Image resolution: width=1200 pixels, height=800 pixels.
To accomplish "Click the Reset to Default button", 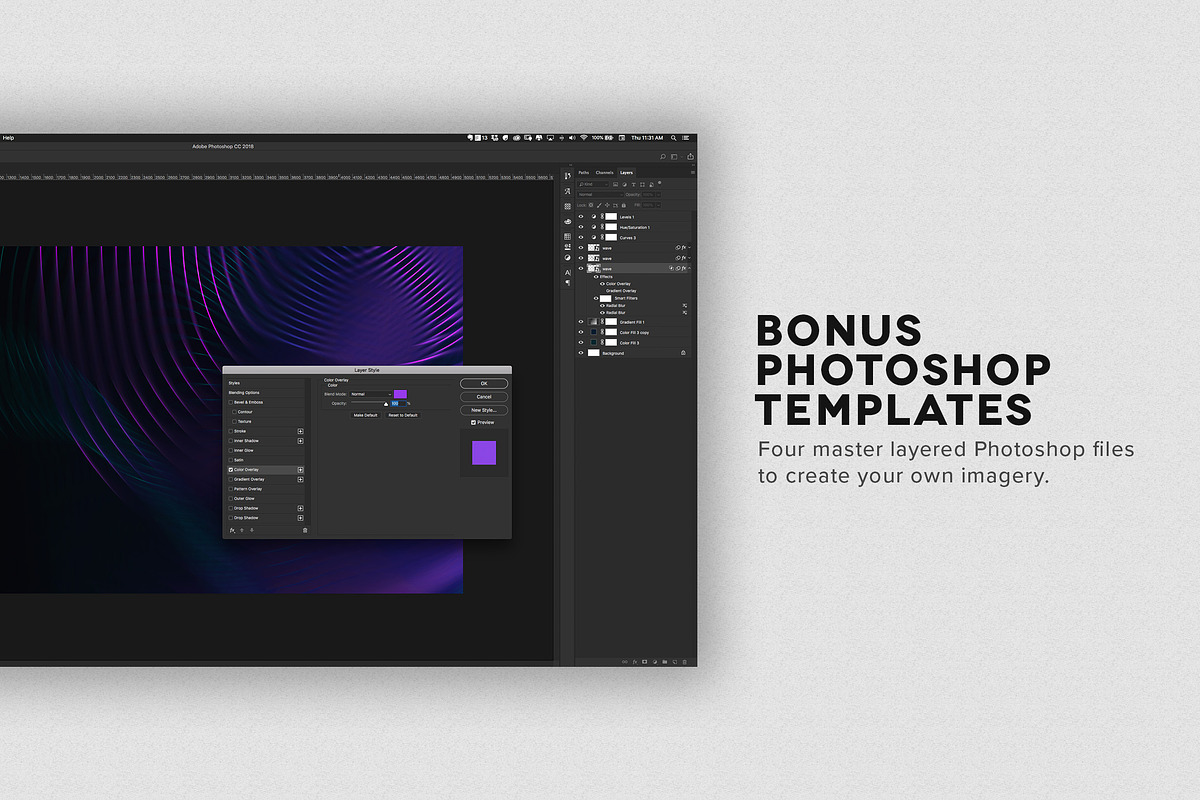I will pos(403,415).
